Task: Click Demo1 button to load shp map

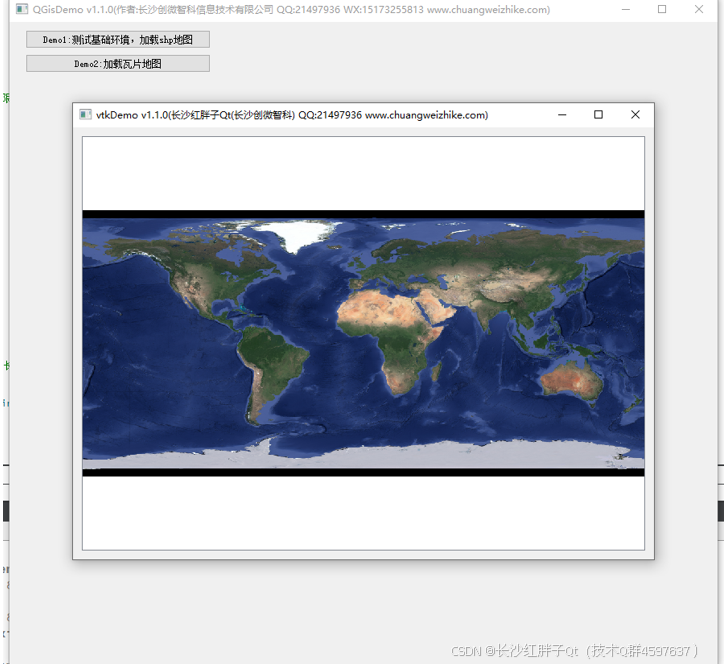Action: click(118, 40)
